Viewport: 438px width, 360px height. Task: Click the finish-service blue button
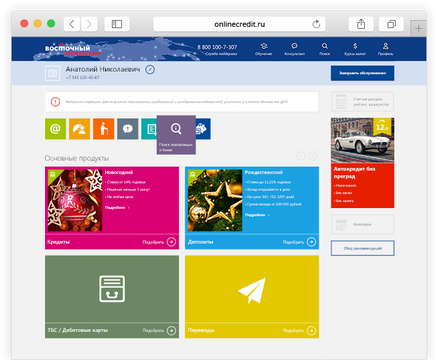(362, 73)
